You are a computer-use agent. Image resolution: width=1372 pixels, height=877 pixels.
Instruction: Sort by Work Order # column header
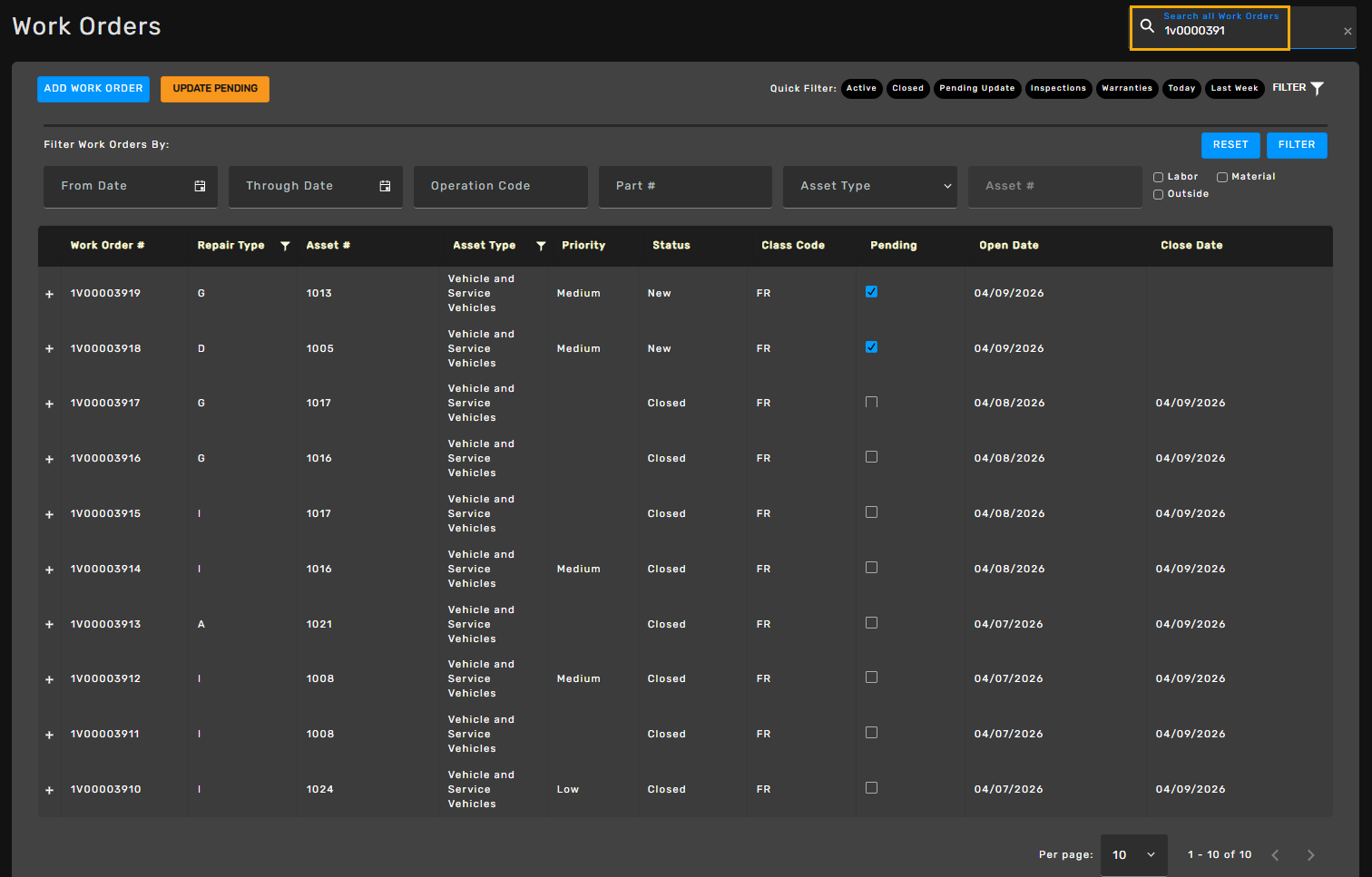tap(107, 246)
